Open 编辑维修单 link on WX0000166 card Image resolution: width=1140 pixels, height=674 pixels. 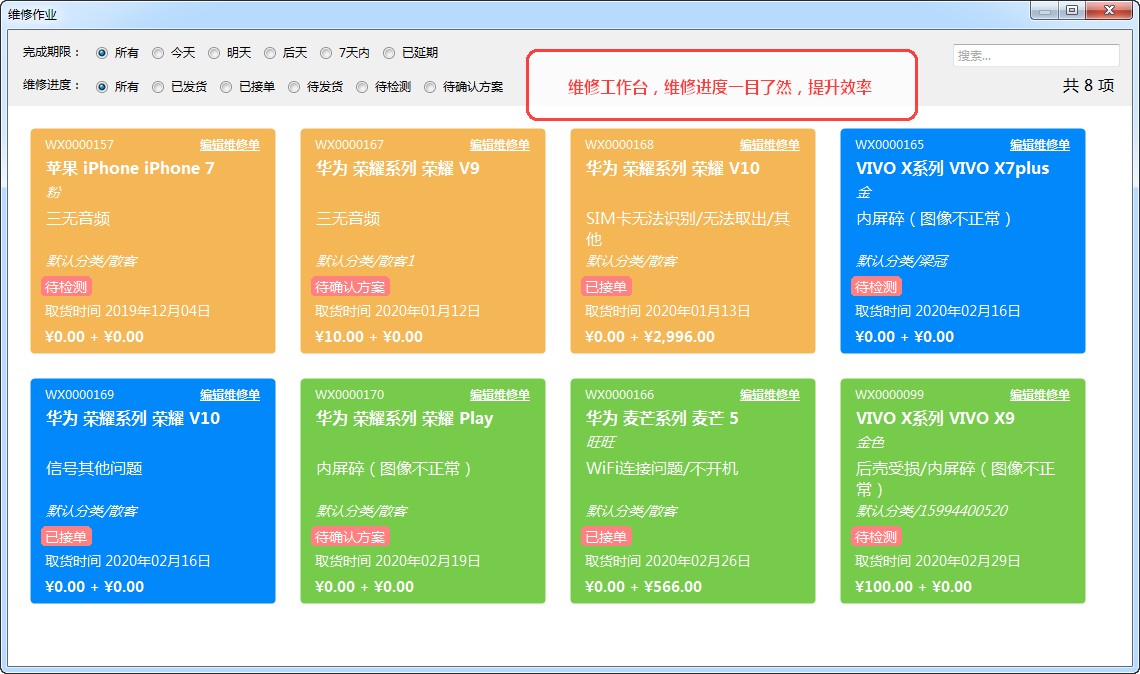(770, 395)
